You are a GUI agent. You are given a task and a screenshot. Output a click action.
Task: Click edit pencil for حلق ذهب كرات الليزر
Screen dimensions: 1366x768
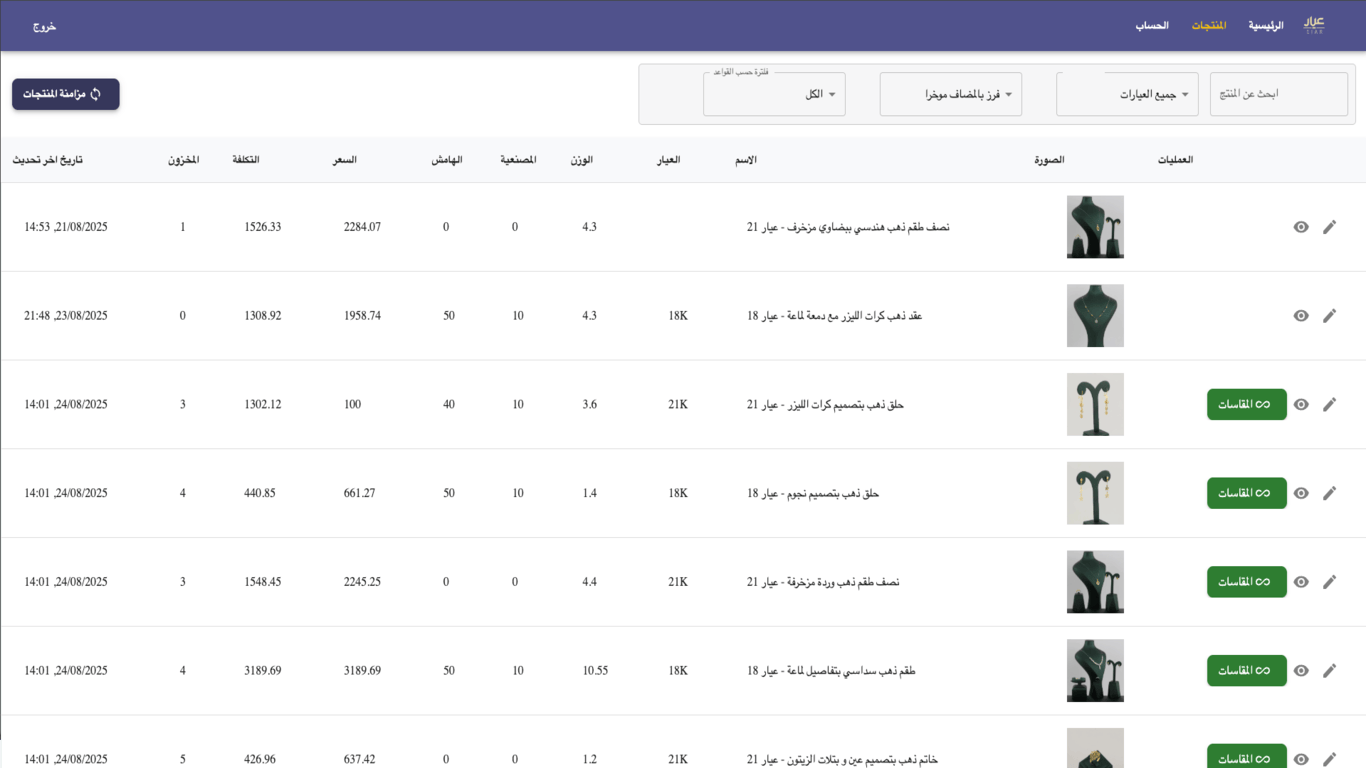1329,405
